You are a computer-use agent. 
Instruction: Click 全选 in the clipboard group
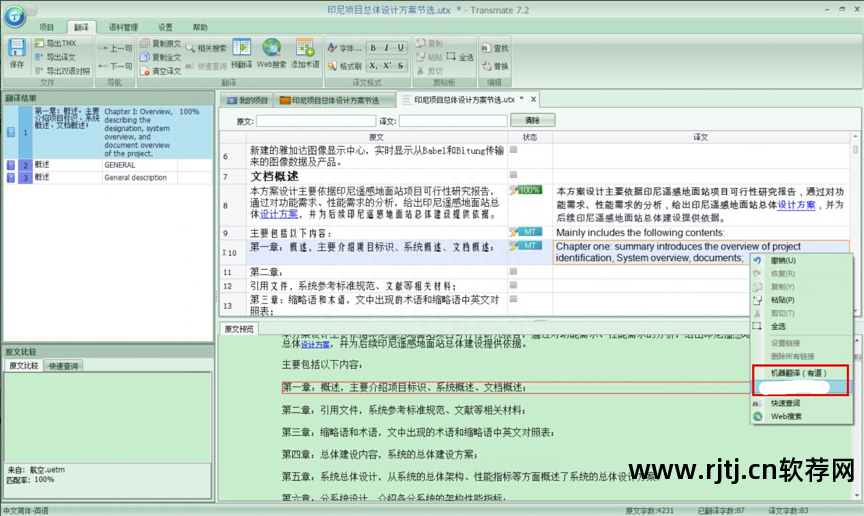(x=460, y=57)
